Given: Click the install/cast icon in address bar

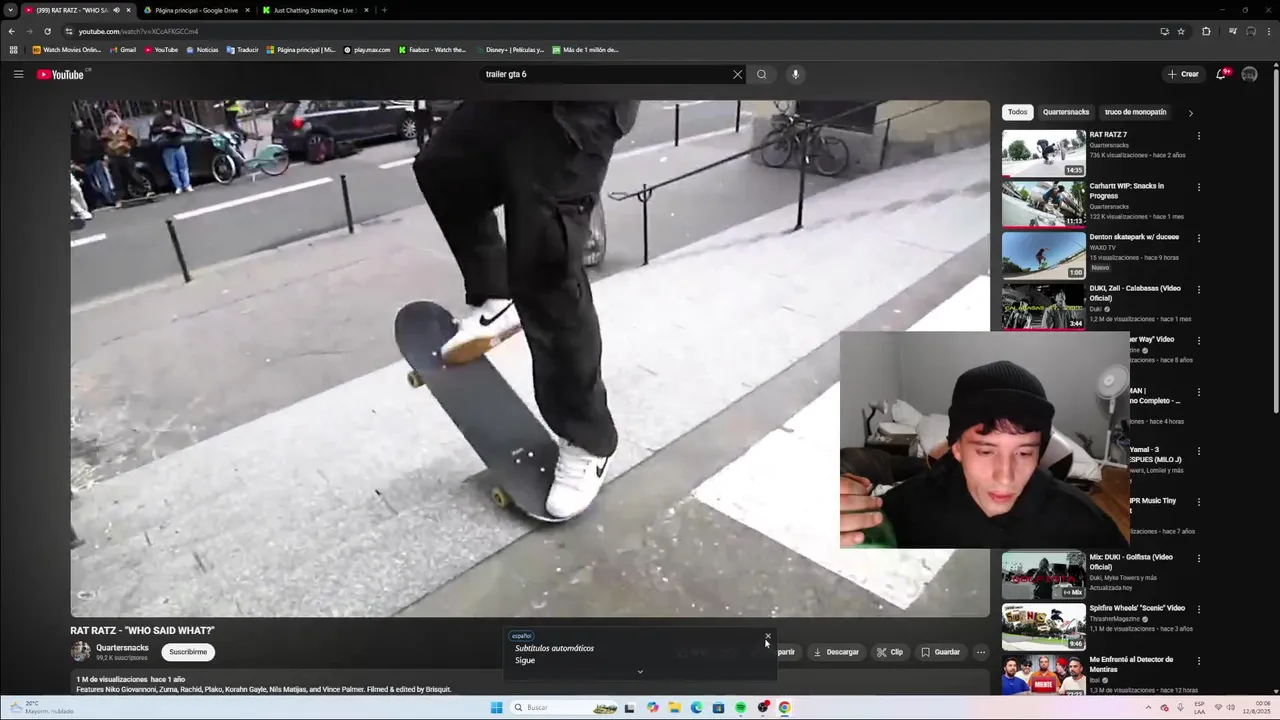Looking at the screenshot, I should point(1164,31).
